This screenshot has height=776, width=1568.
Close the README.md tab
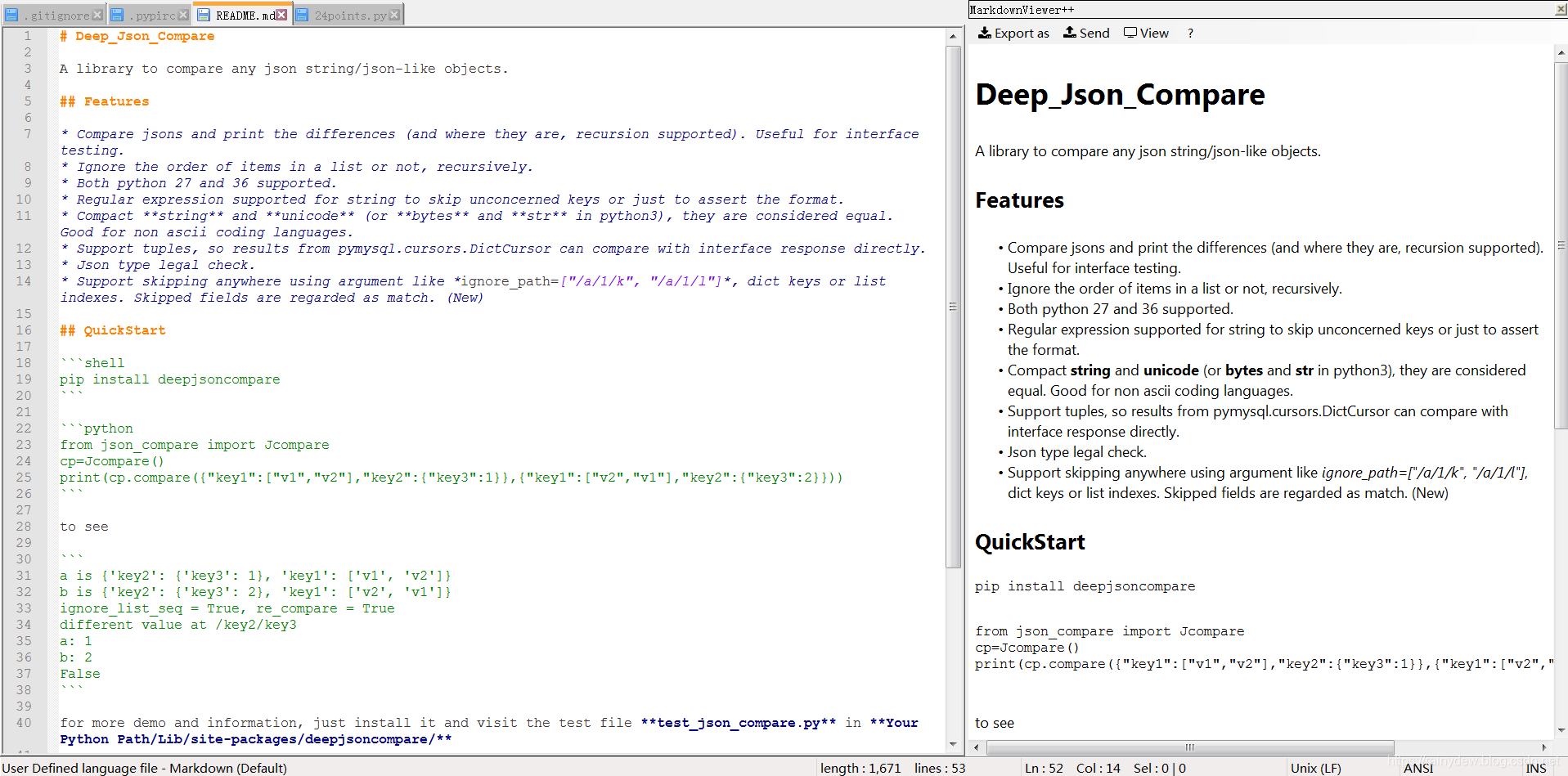281,15
